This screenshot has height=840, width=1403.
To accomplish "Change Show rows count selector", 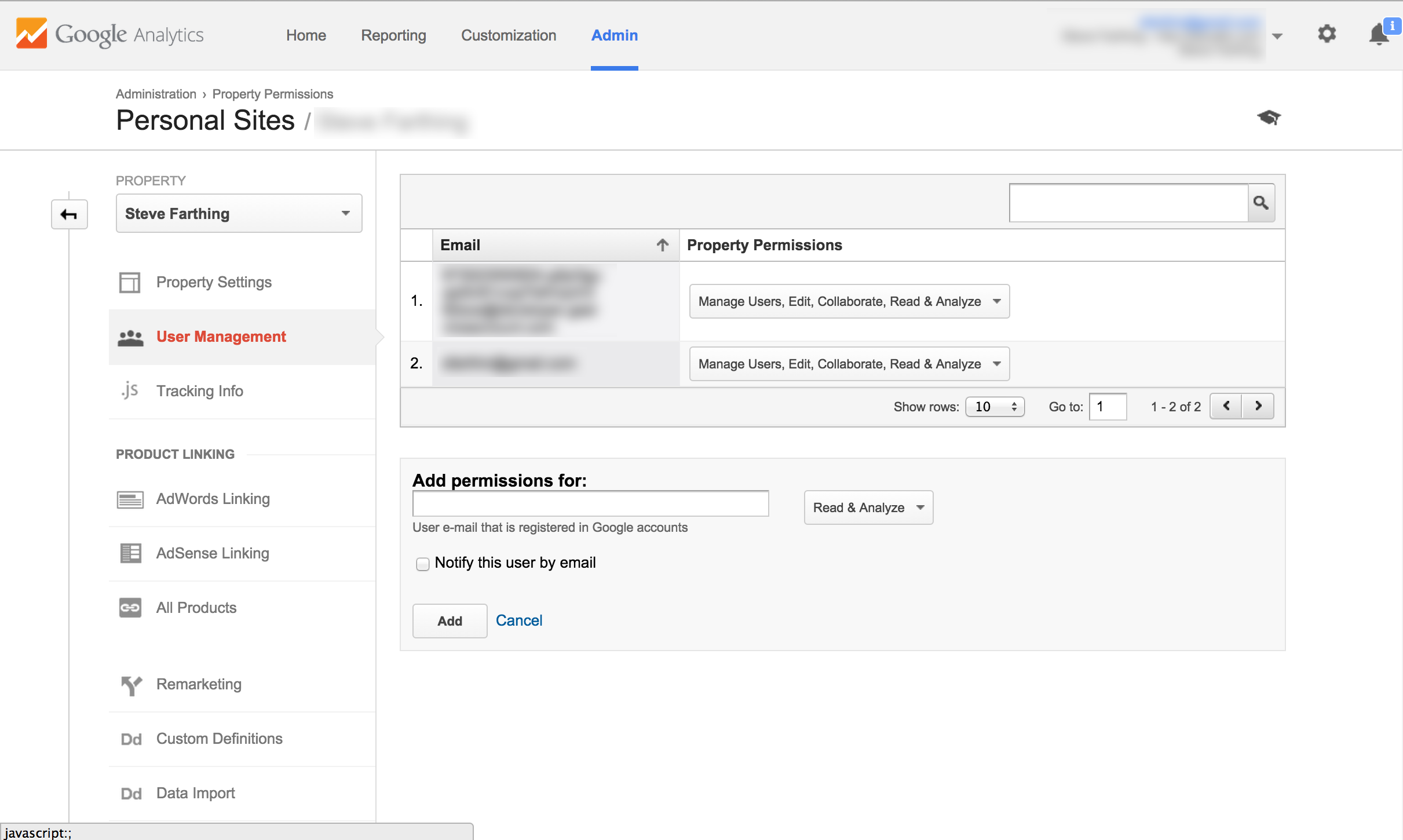I will point(995,407).
